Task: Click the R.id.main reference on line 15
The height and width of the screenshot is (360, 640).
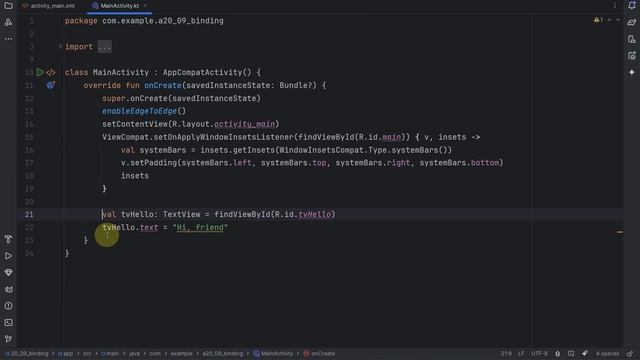Action: click(380, 137)
